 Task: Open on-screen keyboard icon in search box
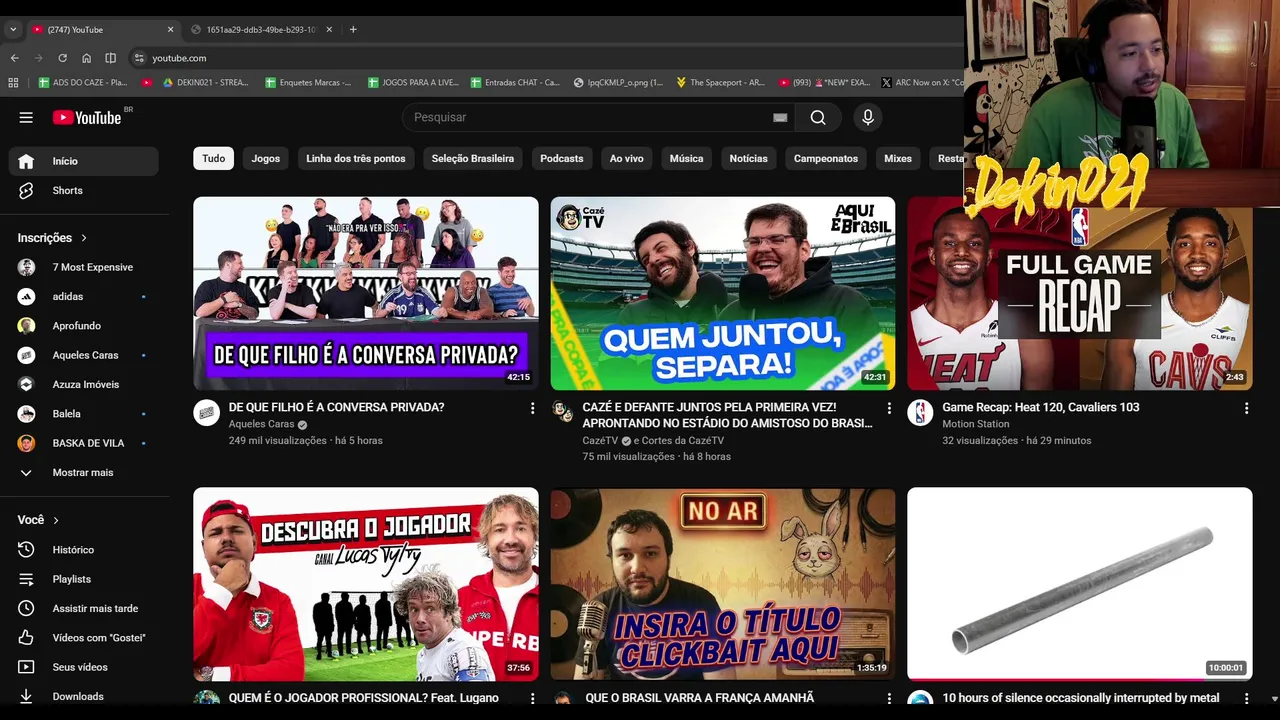click(780, 117)
